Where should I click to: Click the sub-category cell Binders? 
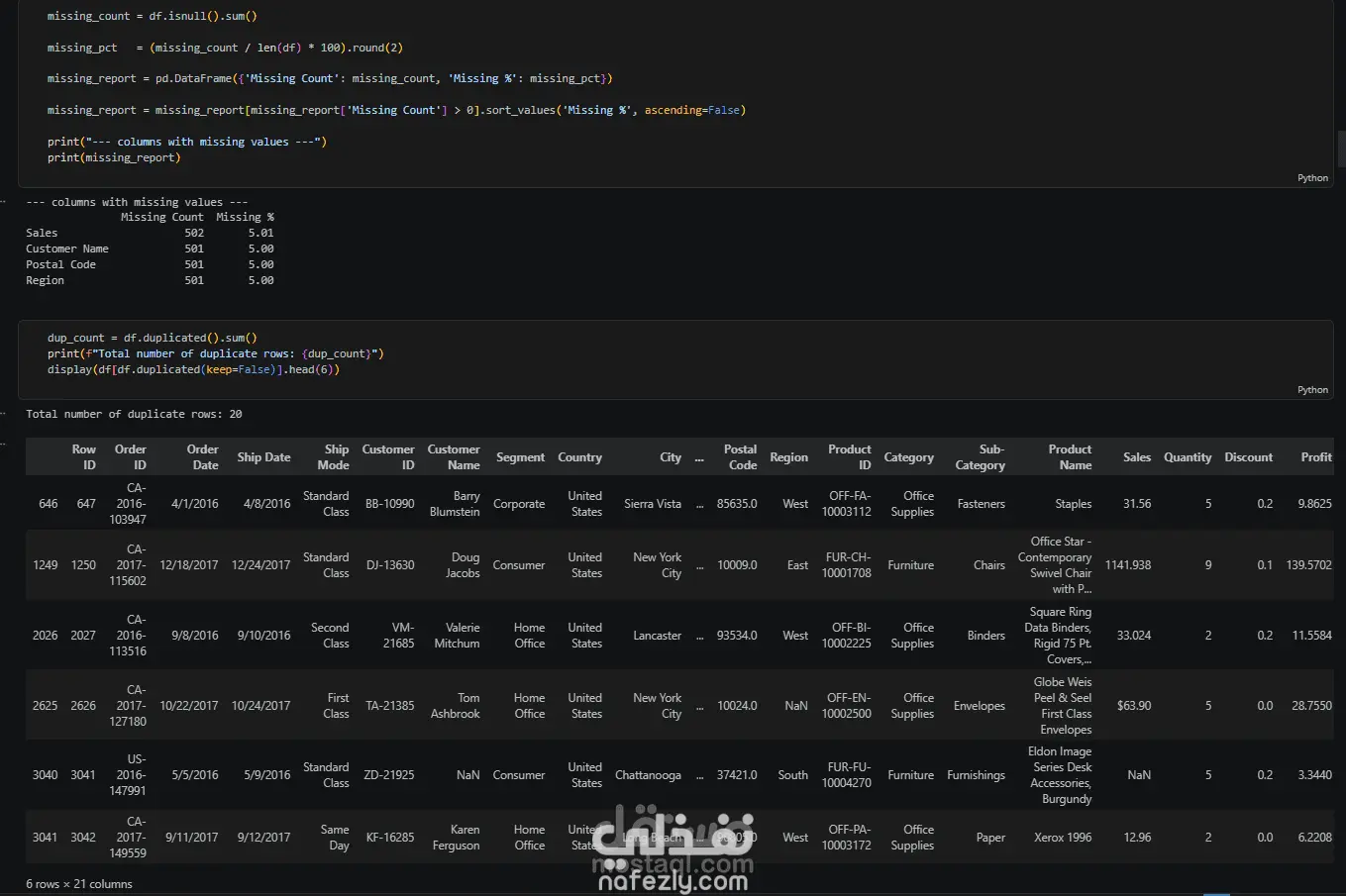point(986,636)
